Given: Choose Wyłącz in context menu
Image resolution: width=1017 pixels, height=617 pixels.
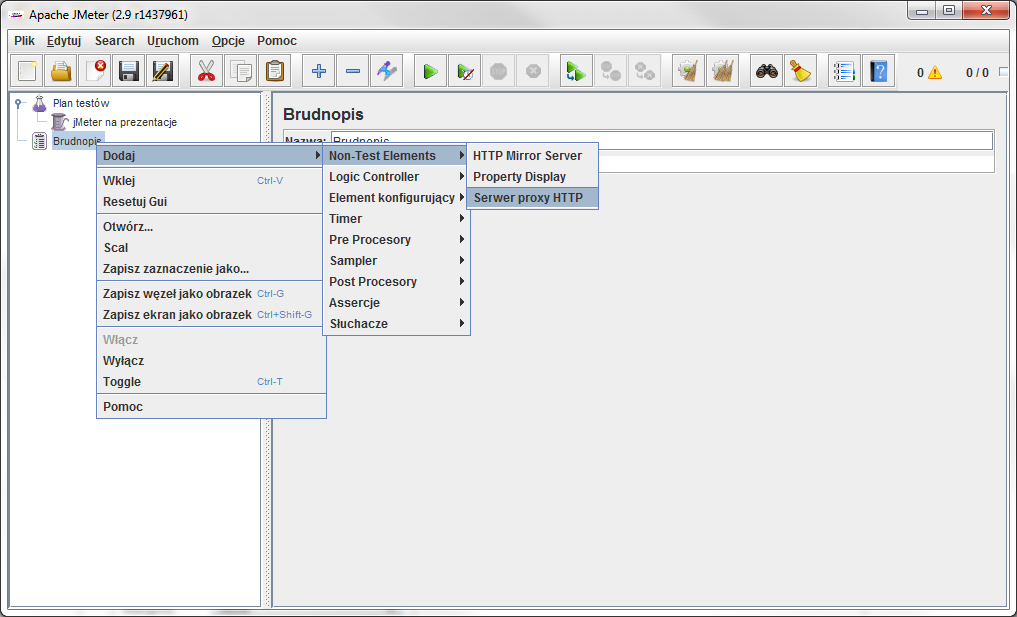Looking at the screenshot, I should 211,361.
